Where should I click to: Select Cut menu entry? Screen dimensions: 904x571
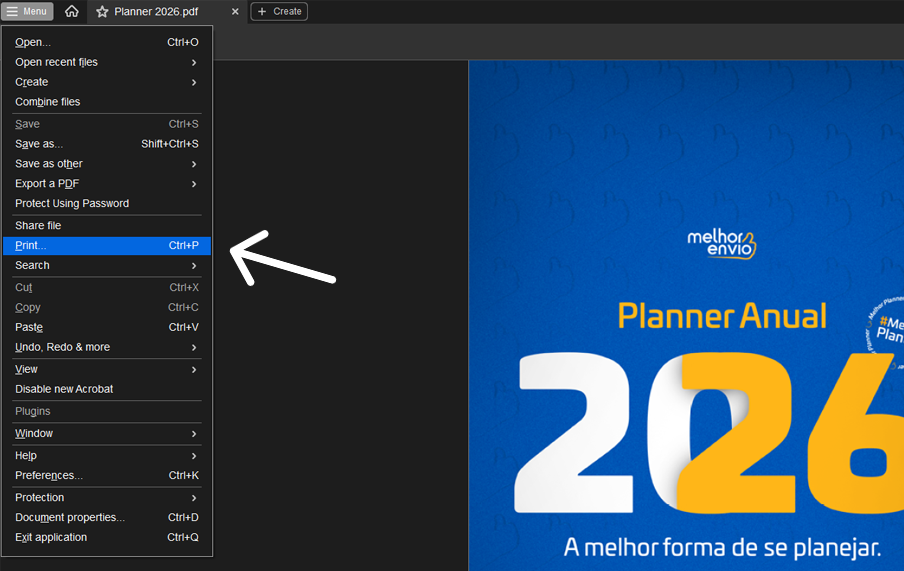107,287
